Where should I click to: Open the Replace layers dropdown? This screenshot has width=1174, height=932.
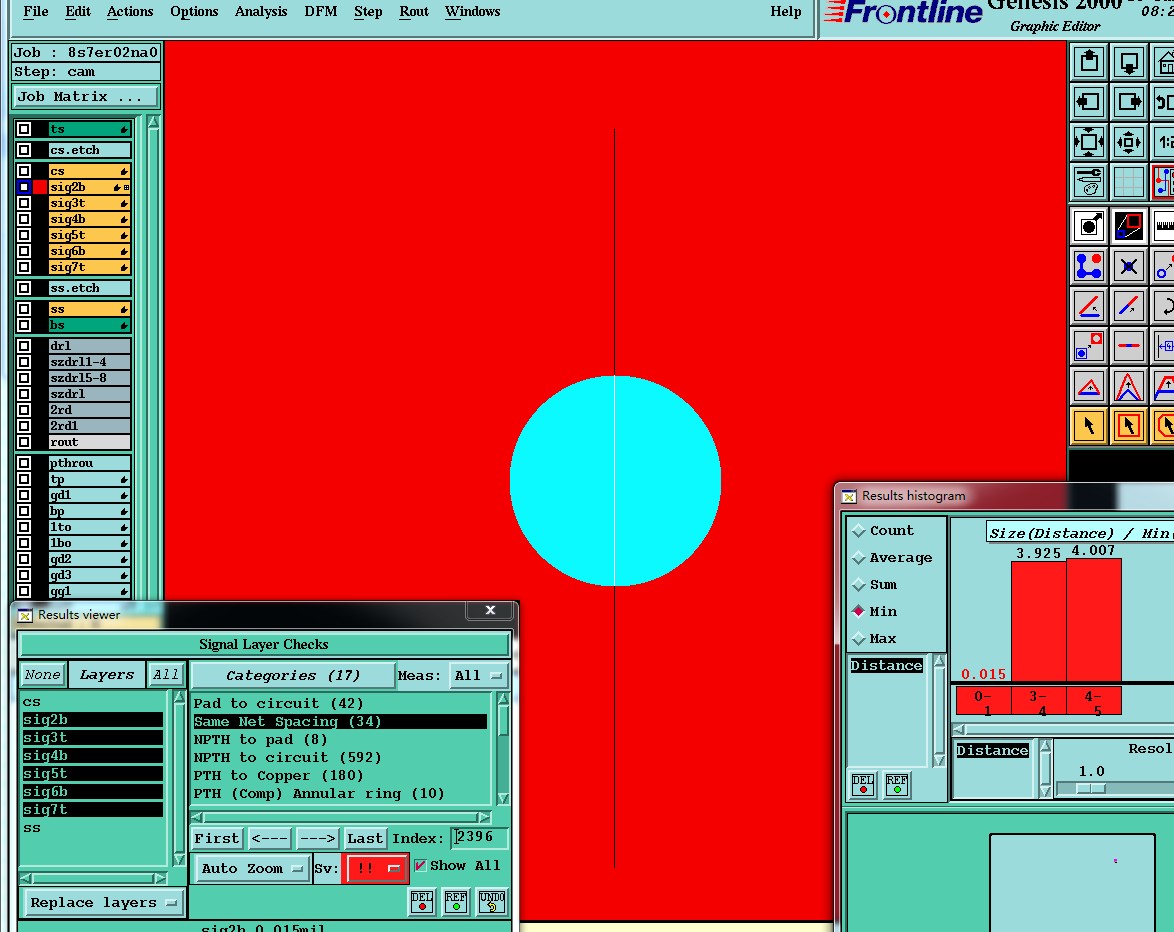click(x=103, y=903)
